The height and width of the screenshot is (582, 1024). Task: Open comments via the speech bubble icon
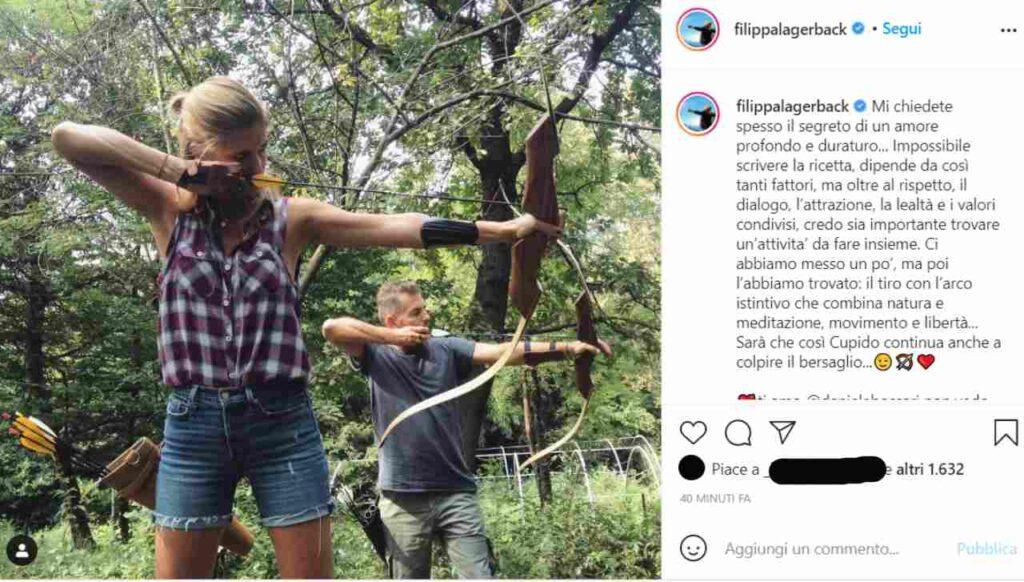click(x=738, y=432)
